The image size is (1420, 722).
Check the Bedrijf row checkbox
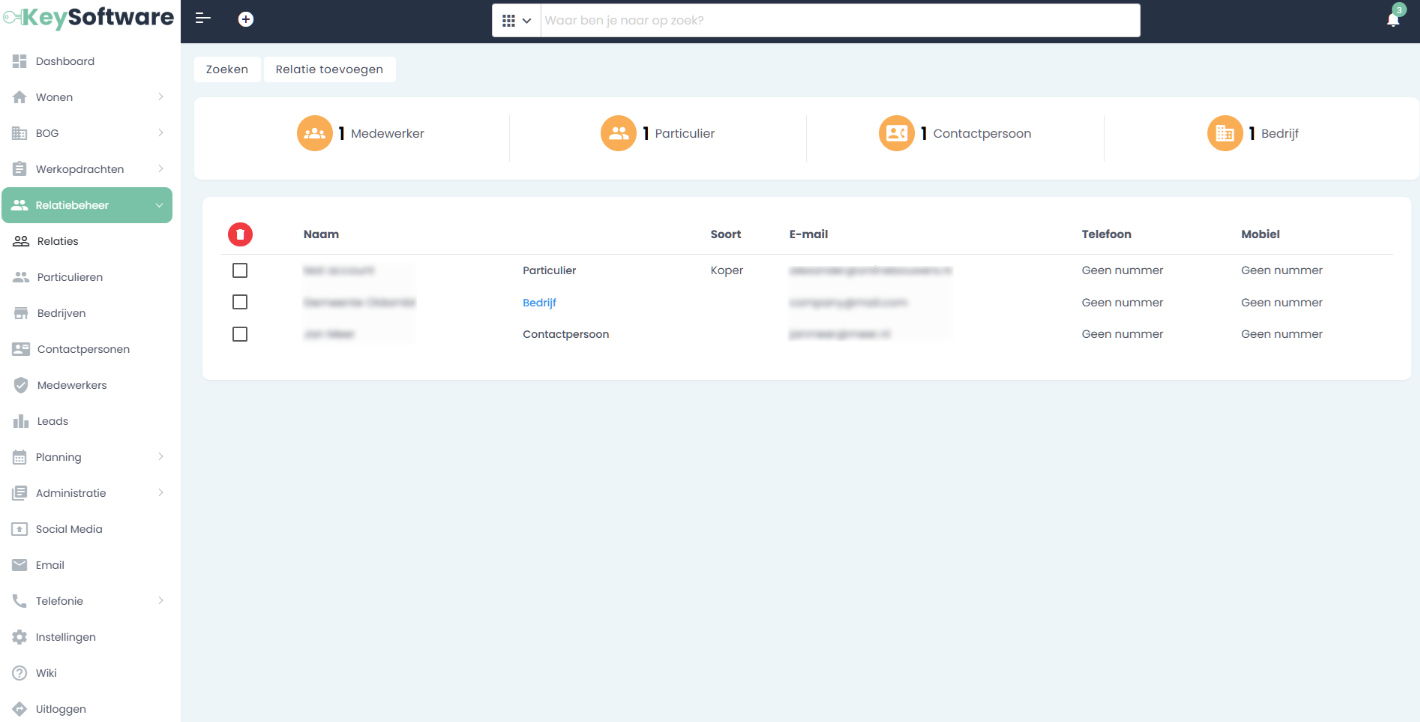point(240,302)
